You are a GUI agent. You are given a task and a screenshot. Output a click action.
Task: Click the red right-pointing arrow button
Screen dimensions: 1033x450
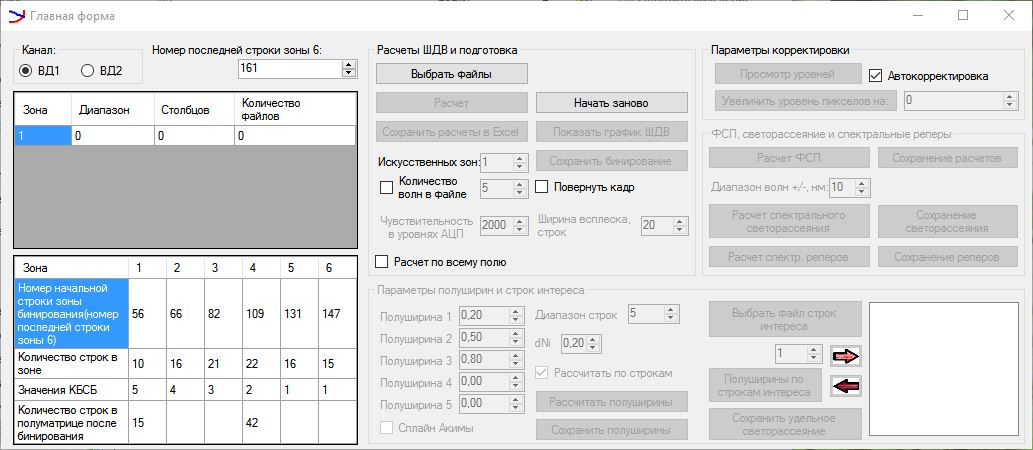[845, 355]
